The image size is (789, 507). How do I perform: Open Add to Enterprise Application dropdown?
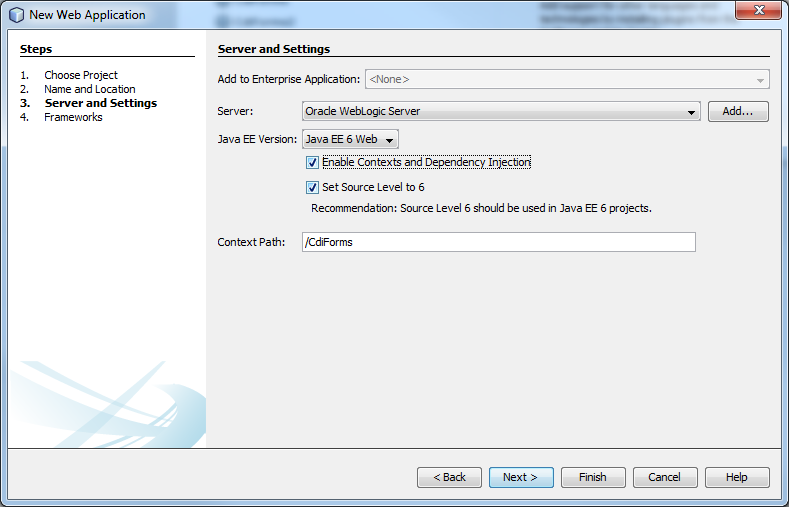(x=567, y=79)
